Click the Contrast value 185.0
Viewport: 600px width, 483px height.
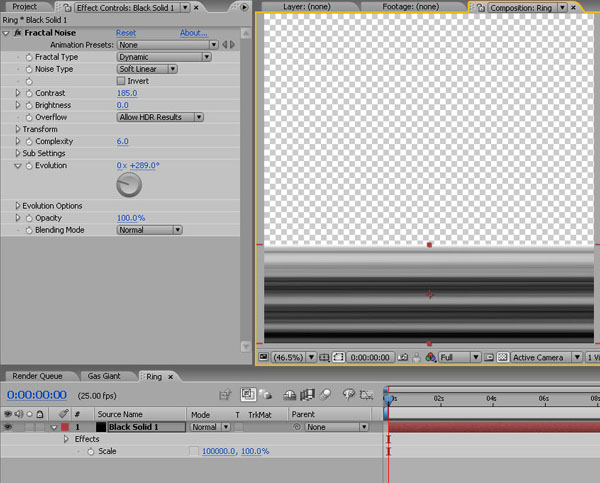pos(127,93)
